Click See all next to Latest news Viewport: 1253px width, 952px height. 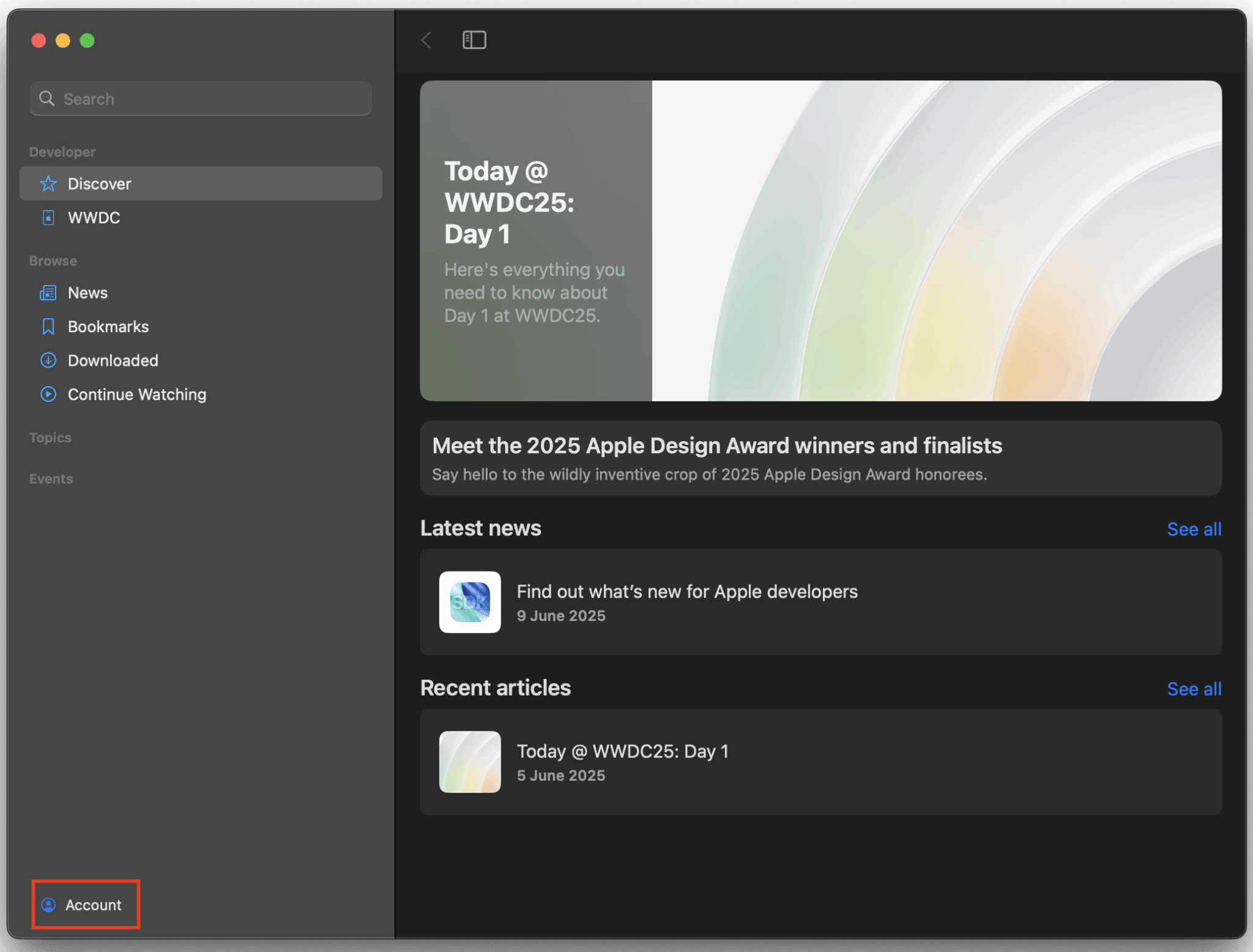(1194, 529)
